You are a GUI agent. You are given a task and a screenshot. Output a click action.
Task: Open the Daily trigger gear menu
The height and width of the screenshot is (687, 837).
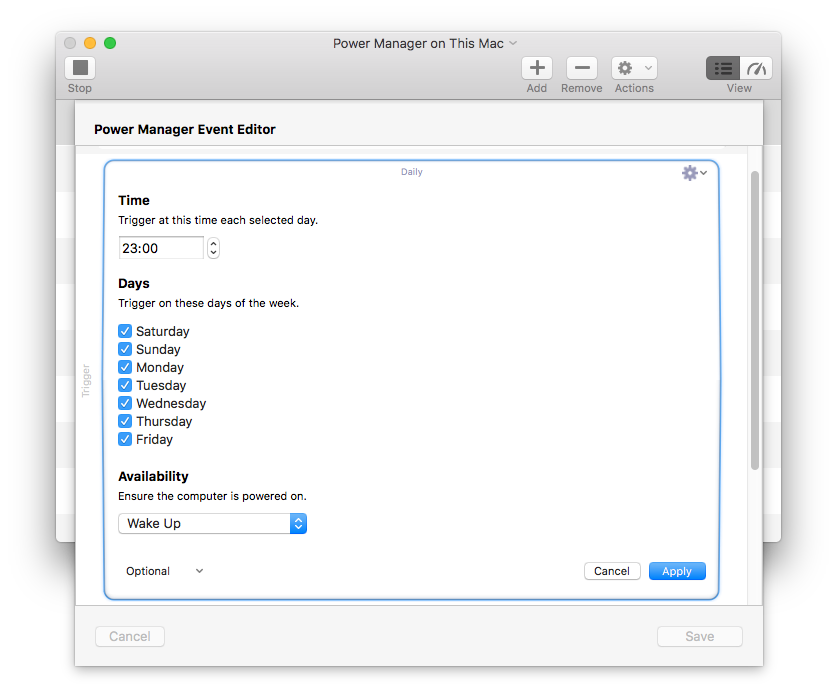coord(694,173)
